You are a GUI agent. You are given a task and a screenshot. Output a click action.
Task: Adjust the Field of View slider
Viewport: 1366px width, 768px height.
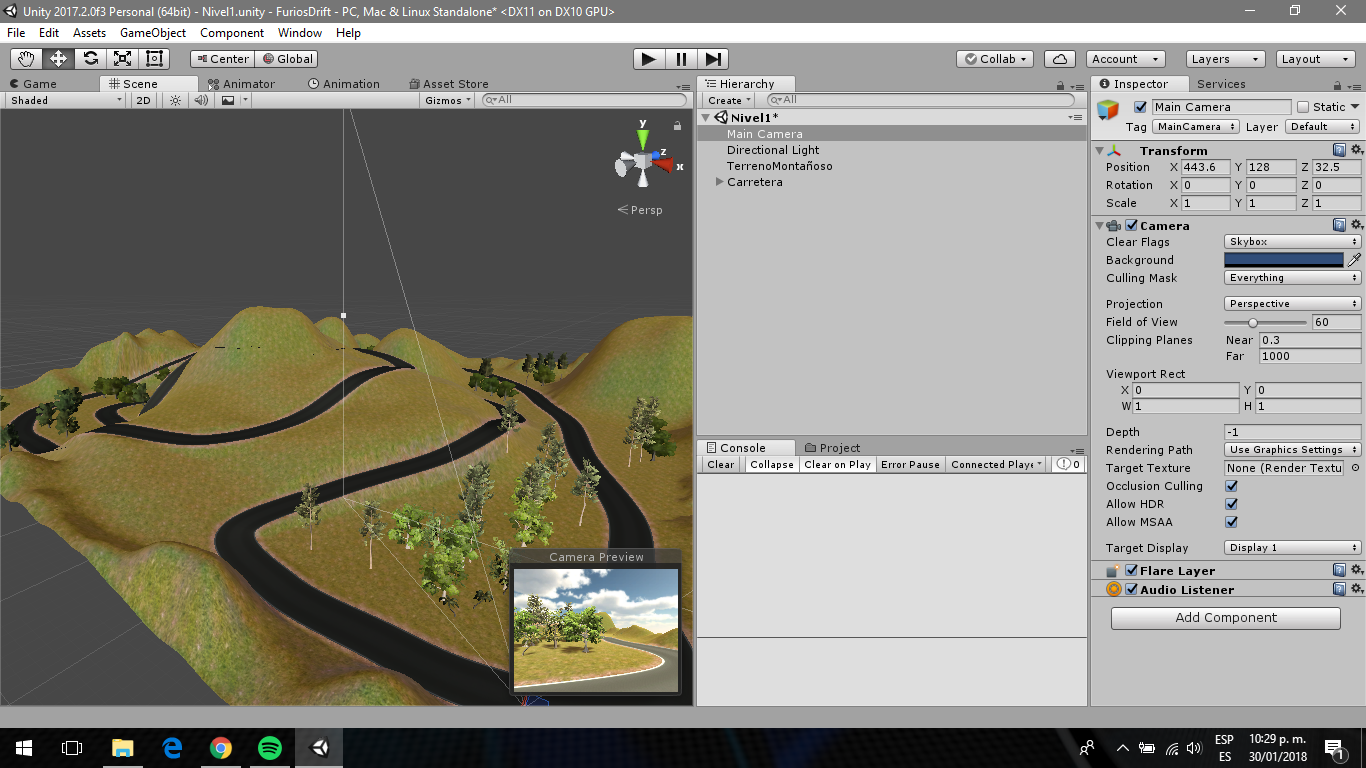click(x=1253, y=322)
